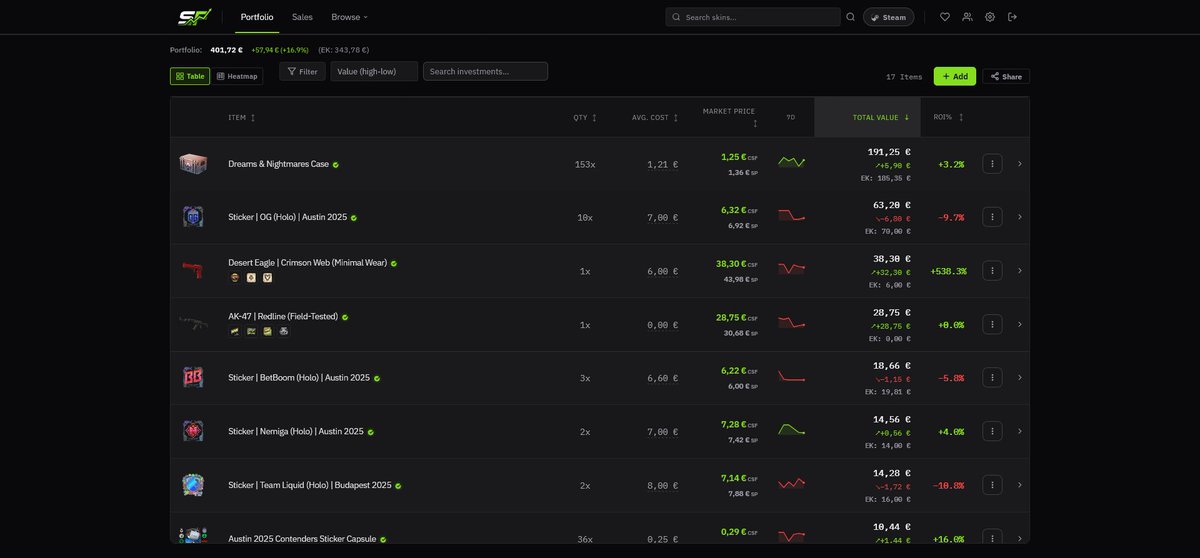
Task: Open the Sales tab
Action: click(x=302, y=17)
